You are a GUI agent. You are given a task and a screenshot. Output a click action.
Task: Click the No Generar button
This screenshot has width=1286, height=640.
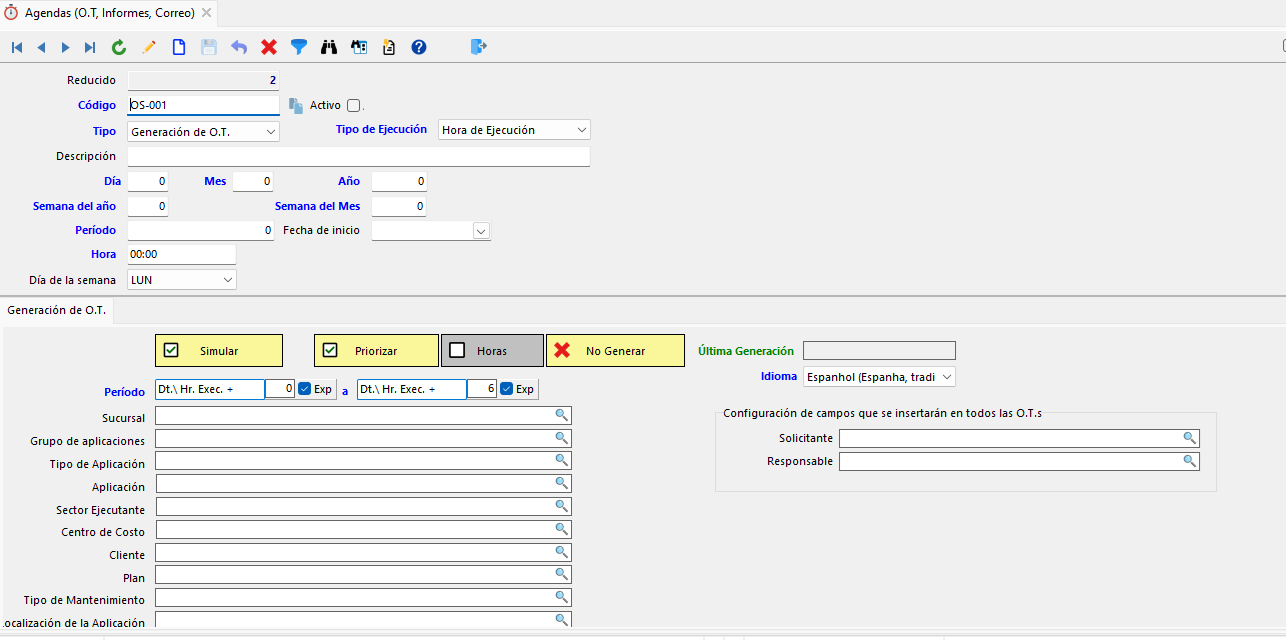click(x=615, y=351)
